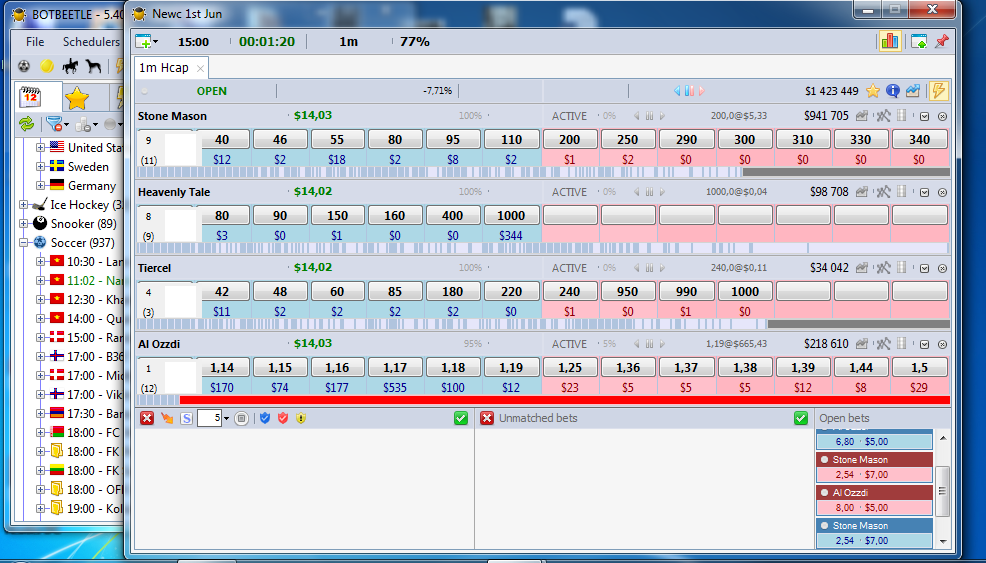Add market to favorites with star icon

[873, 91]
